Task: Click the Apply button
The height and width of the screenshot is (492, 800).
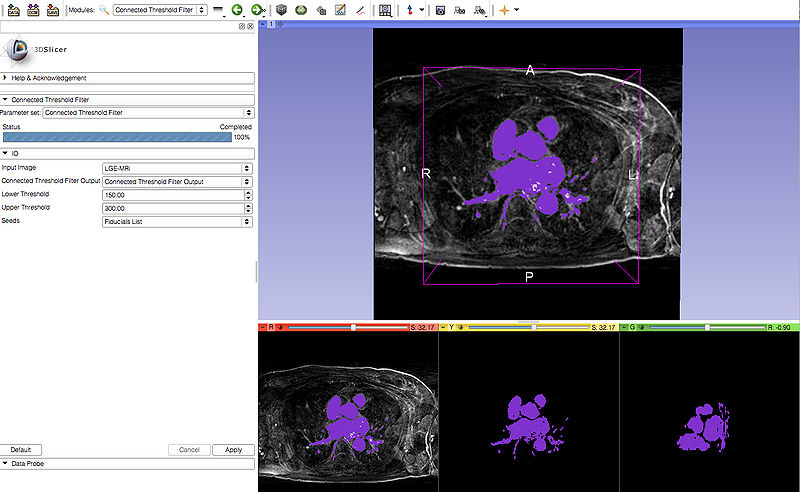Action: [x=233, y=450]
